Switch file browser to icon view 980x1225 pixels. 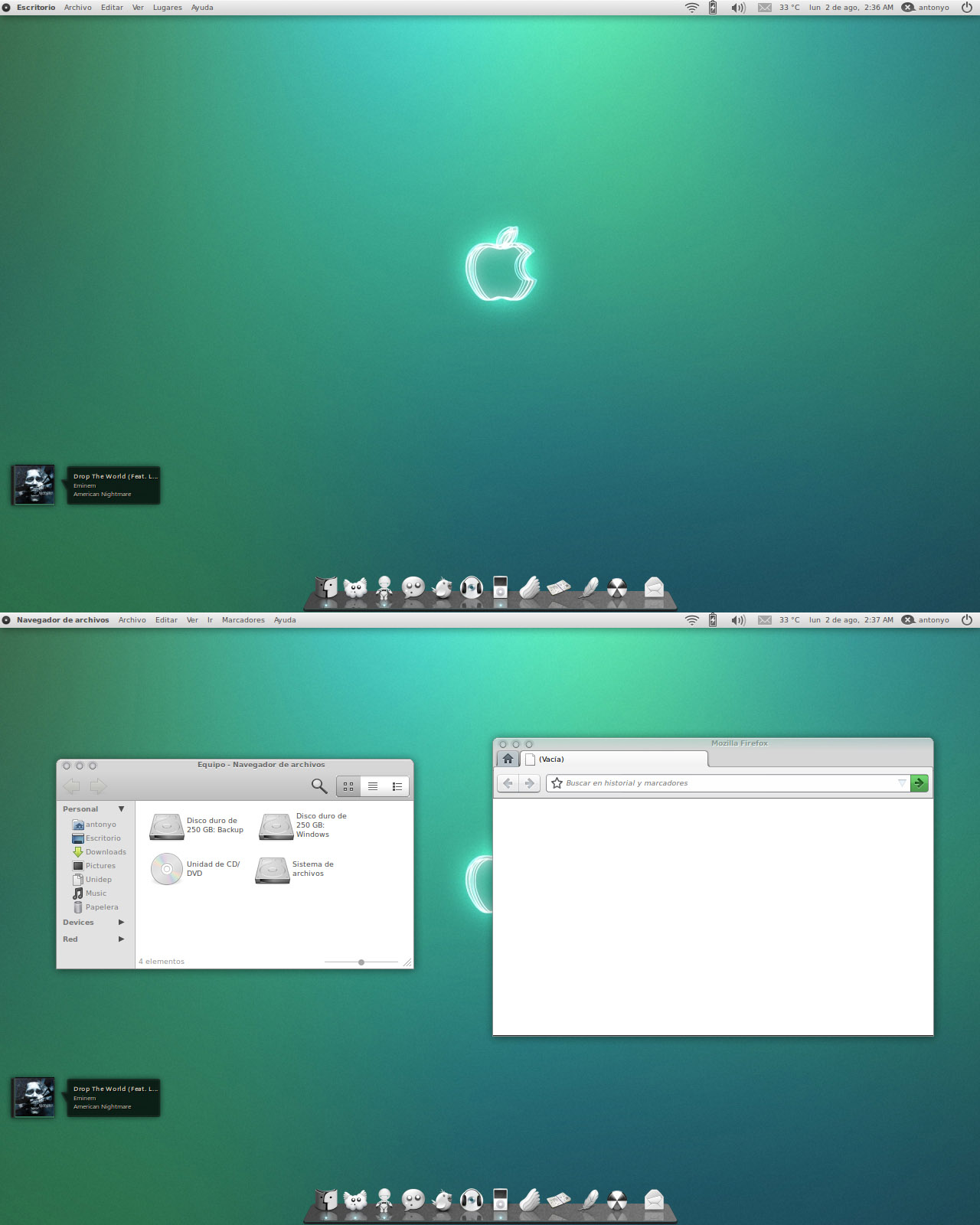coord(348,786)
